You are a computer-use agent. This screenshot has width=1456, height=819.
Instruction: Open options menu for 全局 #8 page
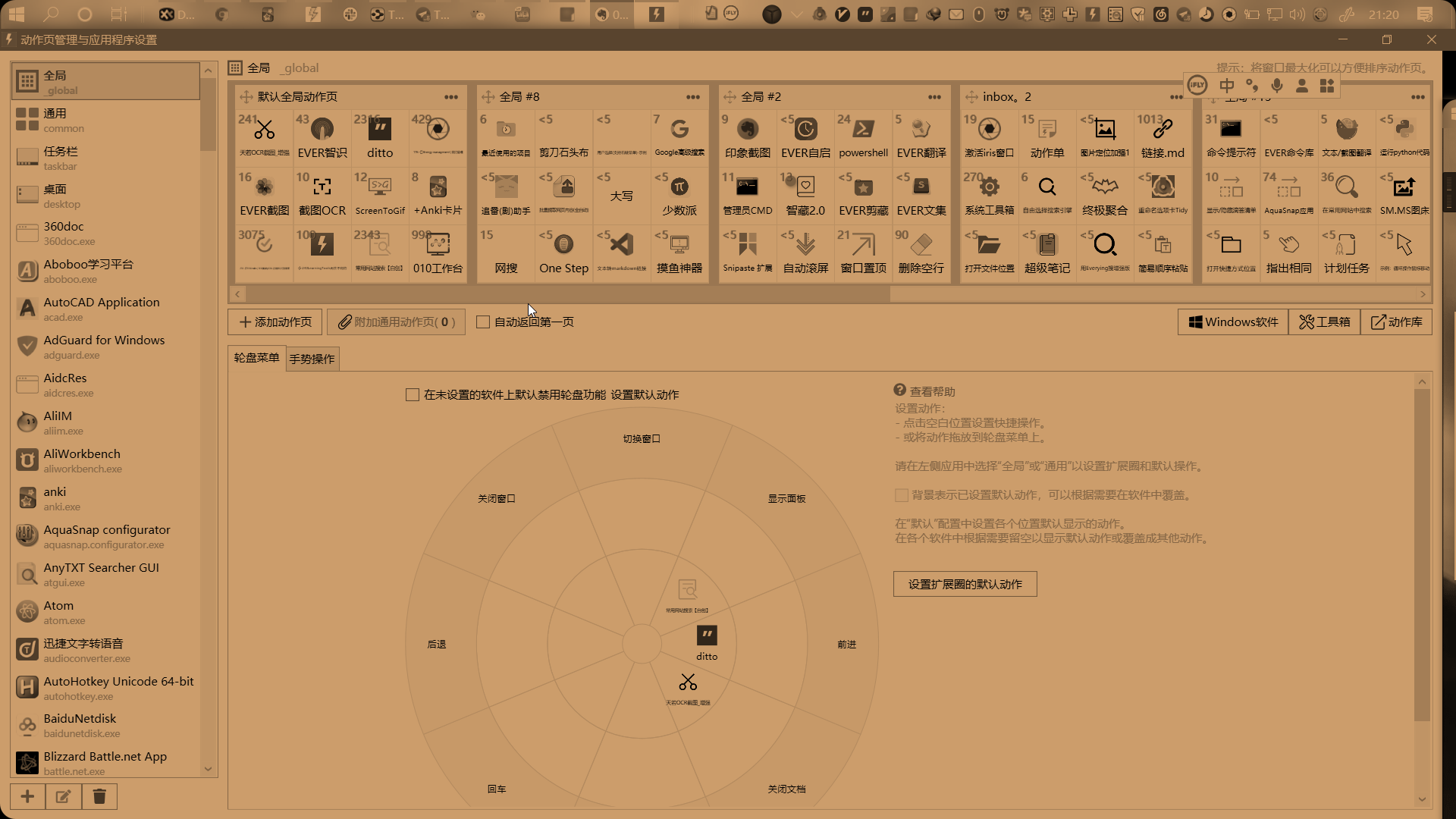(693, 97)
